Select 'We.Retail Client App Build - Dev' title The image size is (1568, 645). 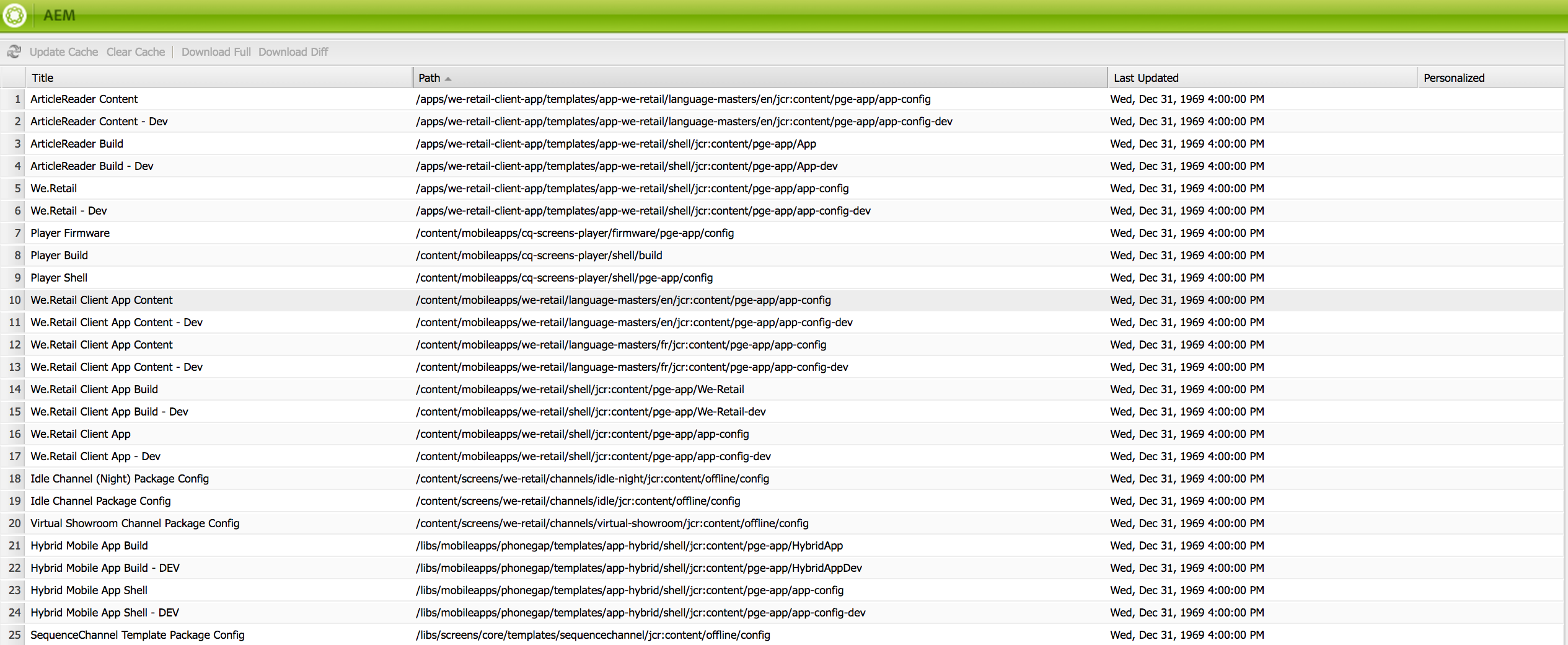[x=109, y=412]
